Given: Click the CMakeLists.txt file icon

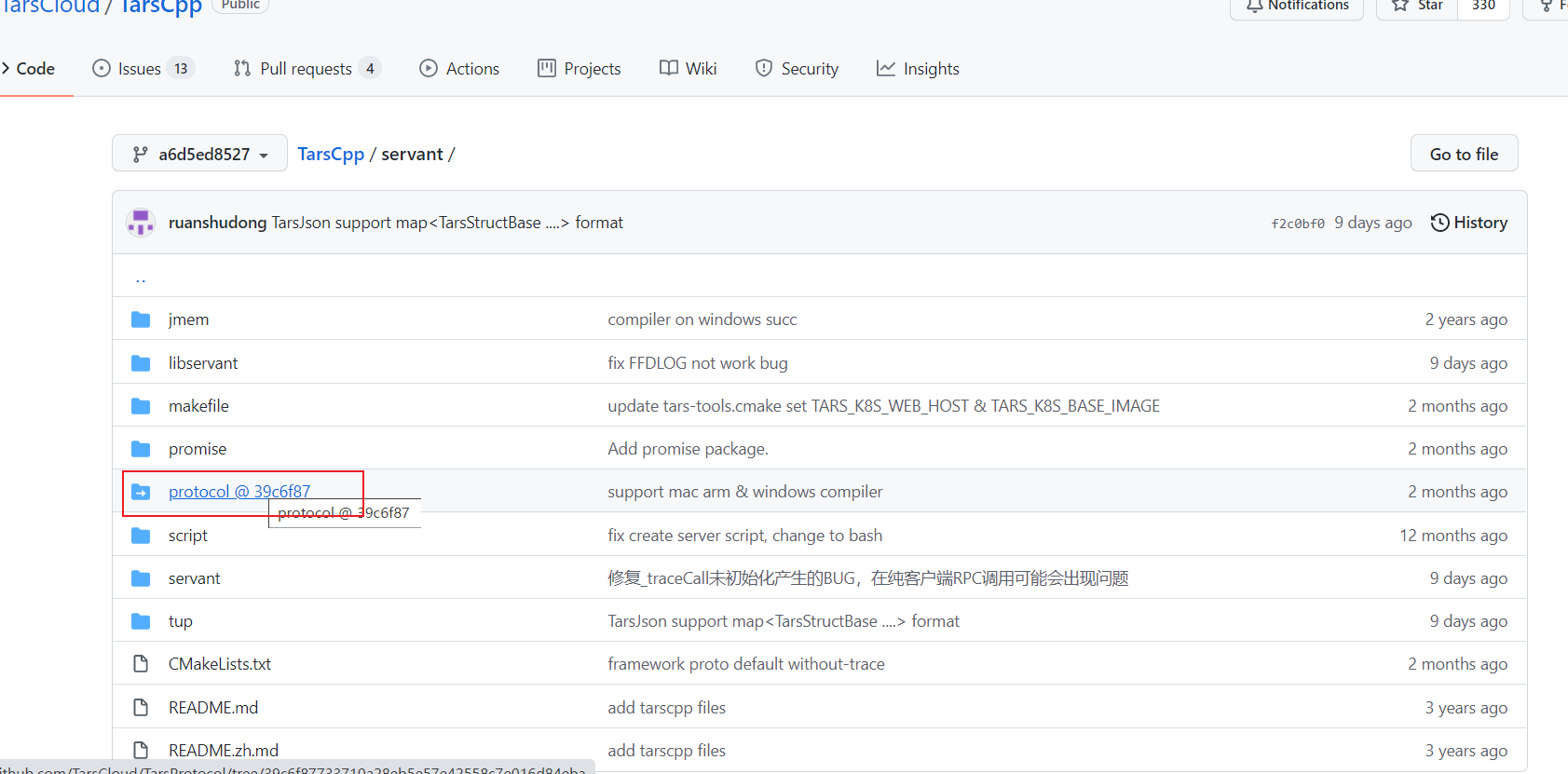Looking at the screenshot, I should pyautogui.click(x=141, y=664).
